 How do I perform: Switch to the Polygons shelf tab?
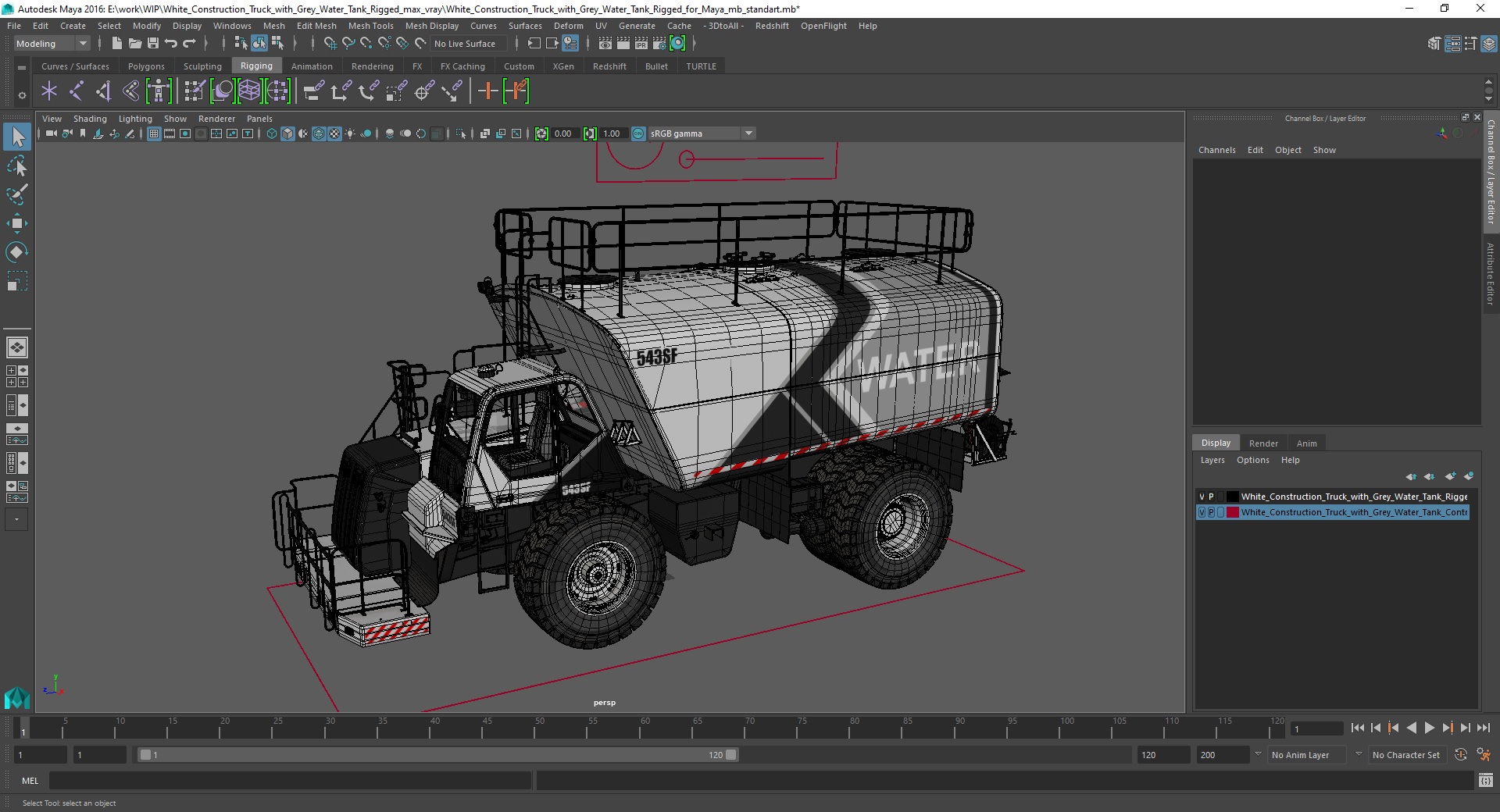146,66
